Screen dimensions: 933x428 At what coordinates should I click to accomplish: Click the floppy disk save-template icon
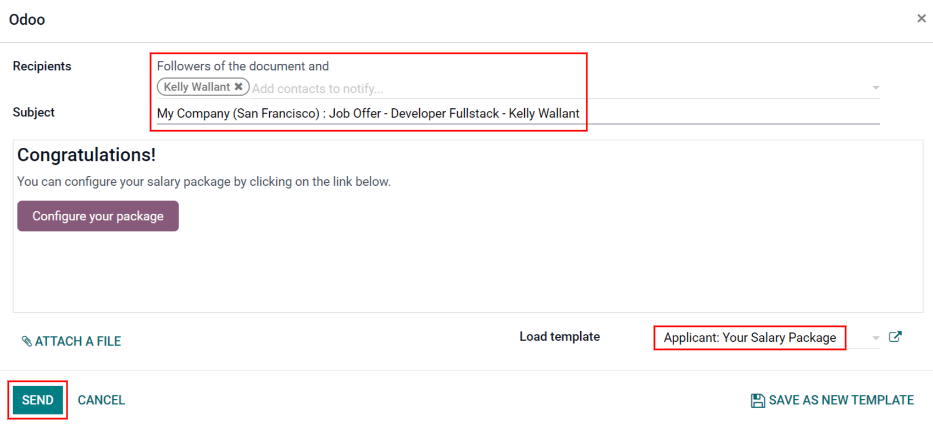(x=758, y=400)
